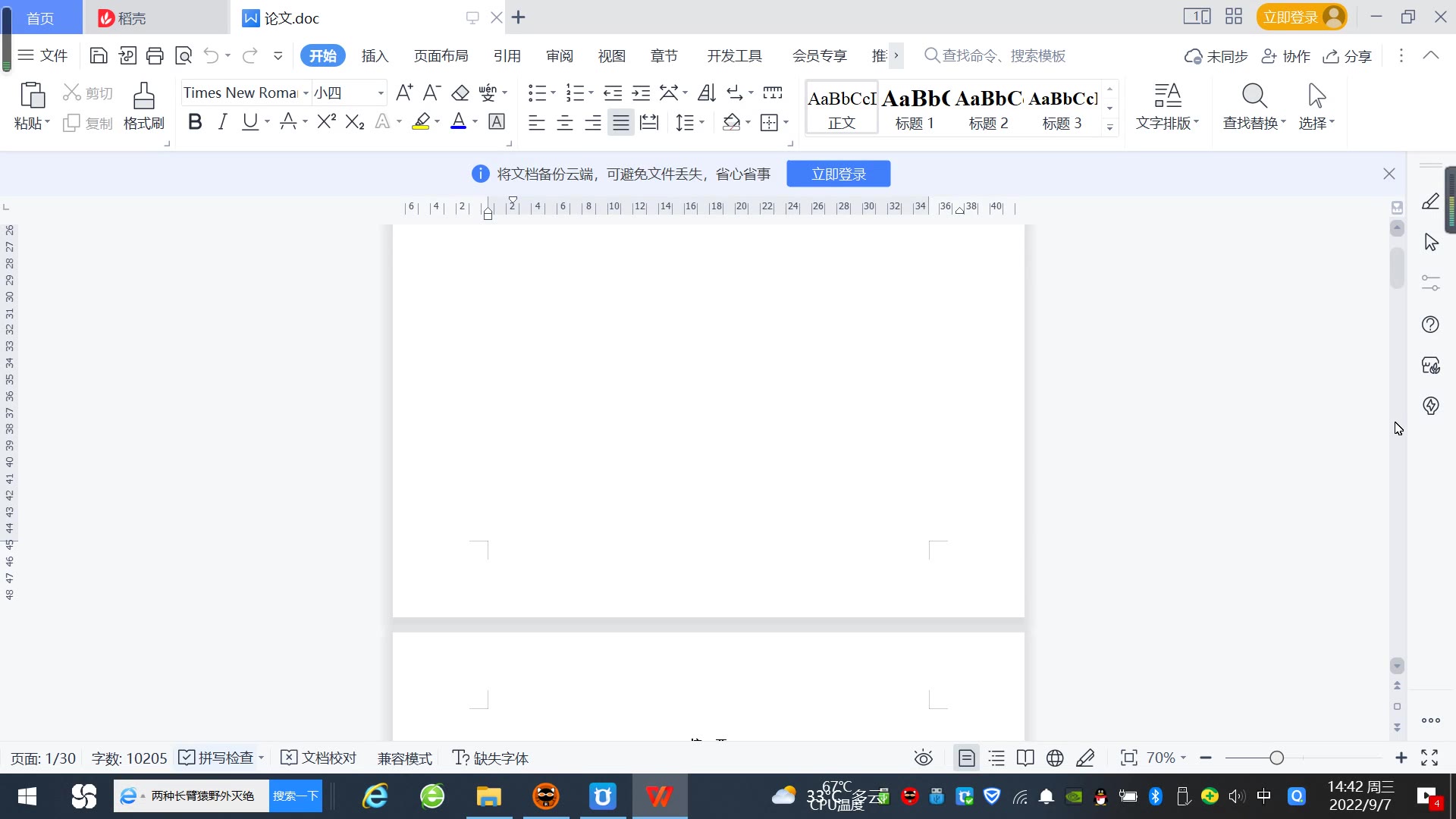Screen dimensions: 1456x819
Task: Toggle Italic formatting
Action: (x=222, y=121)
